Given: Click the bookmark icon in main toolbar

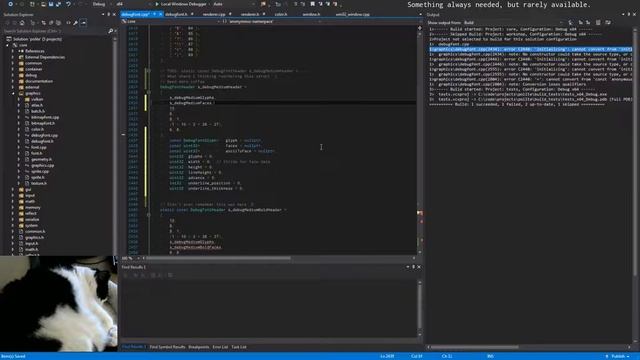Looking at the screenshot, I should [313, 4].
